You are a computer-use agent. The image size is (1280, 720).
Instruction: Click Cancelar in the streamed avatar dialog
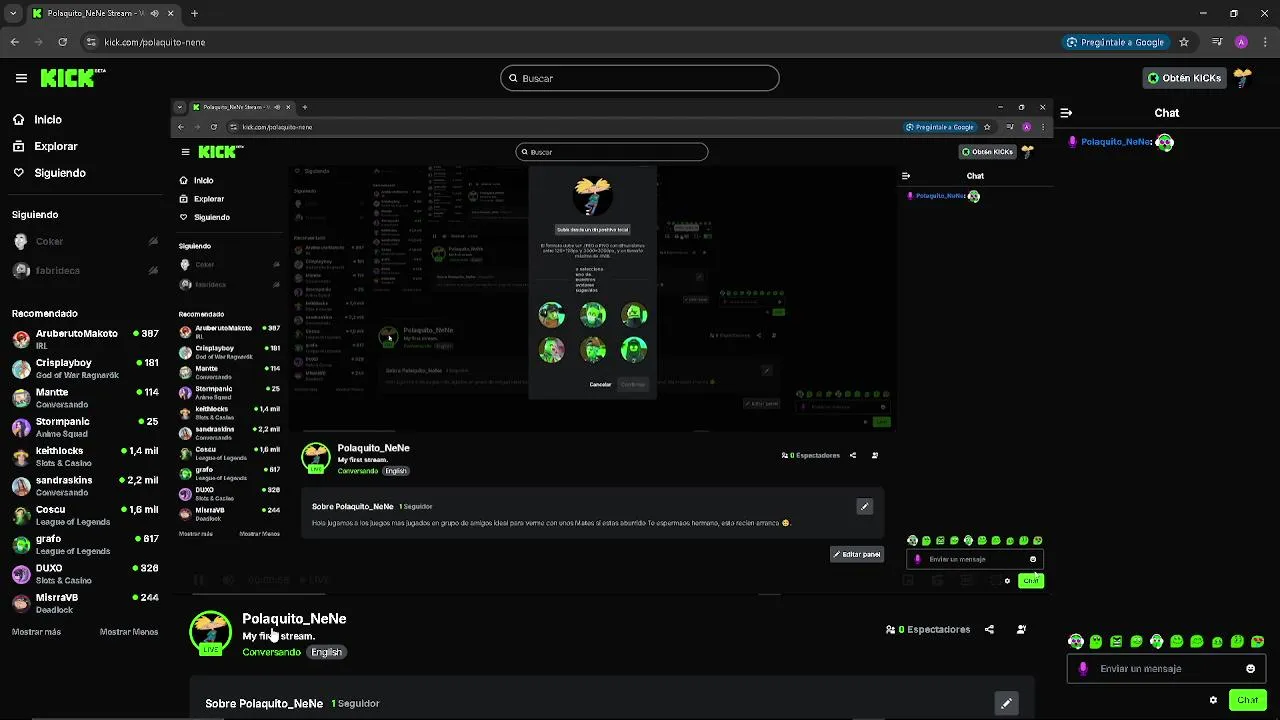(600, 384)
